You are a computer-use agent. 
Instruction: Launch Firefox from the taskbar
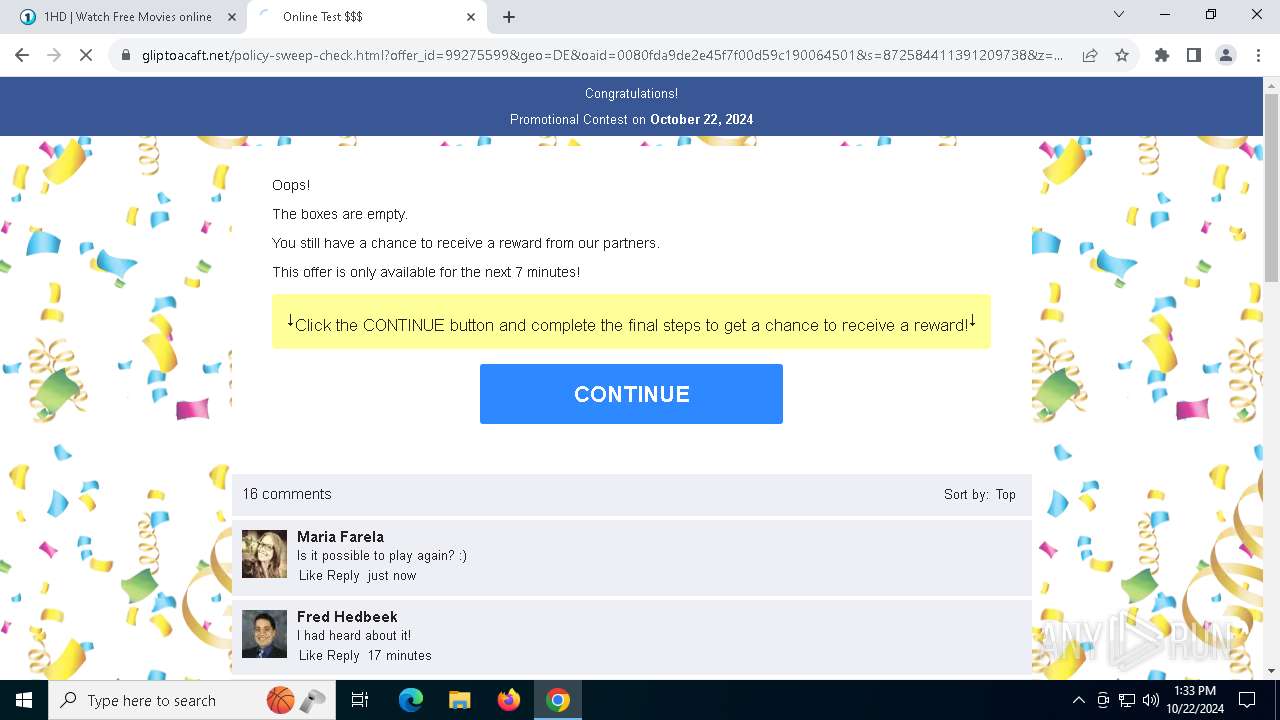tap(509, 700)
